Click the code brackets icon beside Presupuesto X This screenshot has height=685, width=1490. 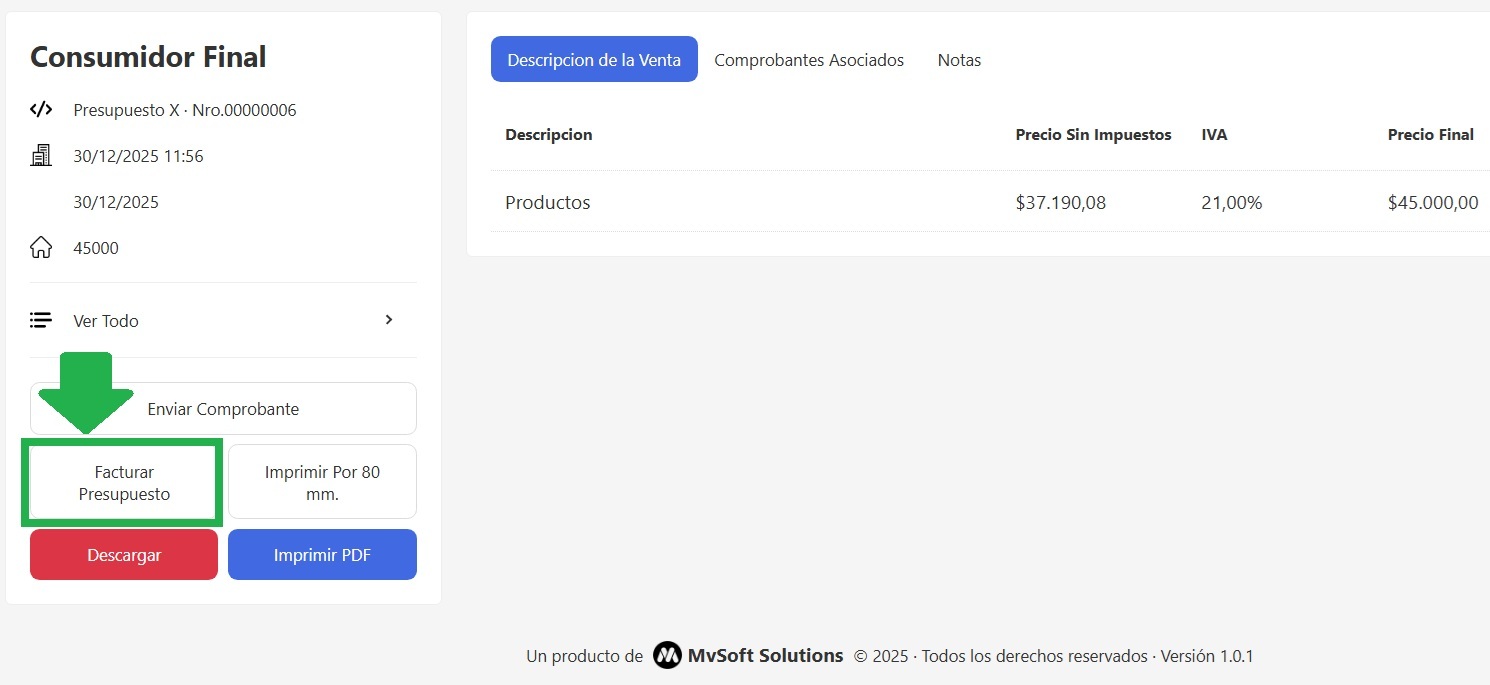pos(41,110)
